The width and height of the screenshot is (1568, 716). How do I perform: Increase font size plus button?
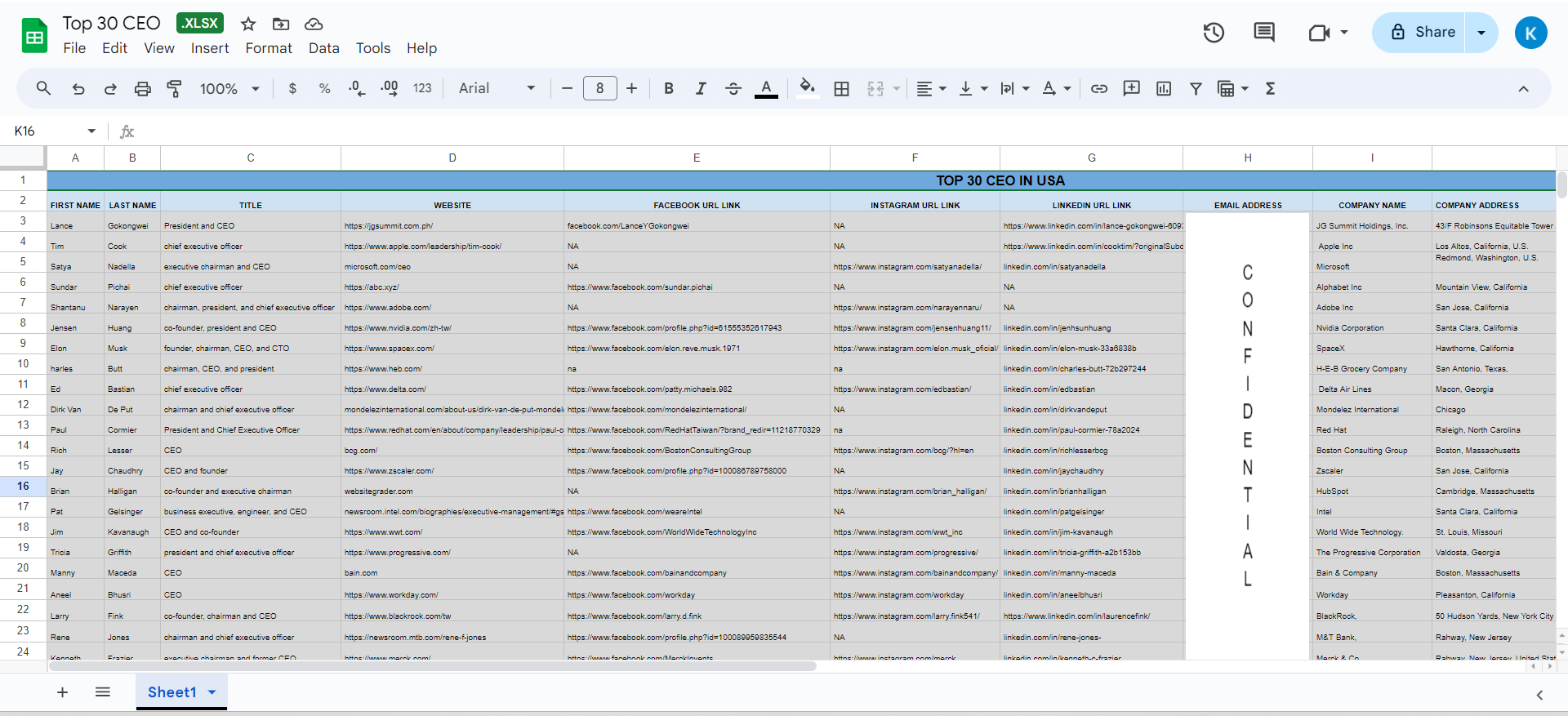(x=631, y=88)
